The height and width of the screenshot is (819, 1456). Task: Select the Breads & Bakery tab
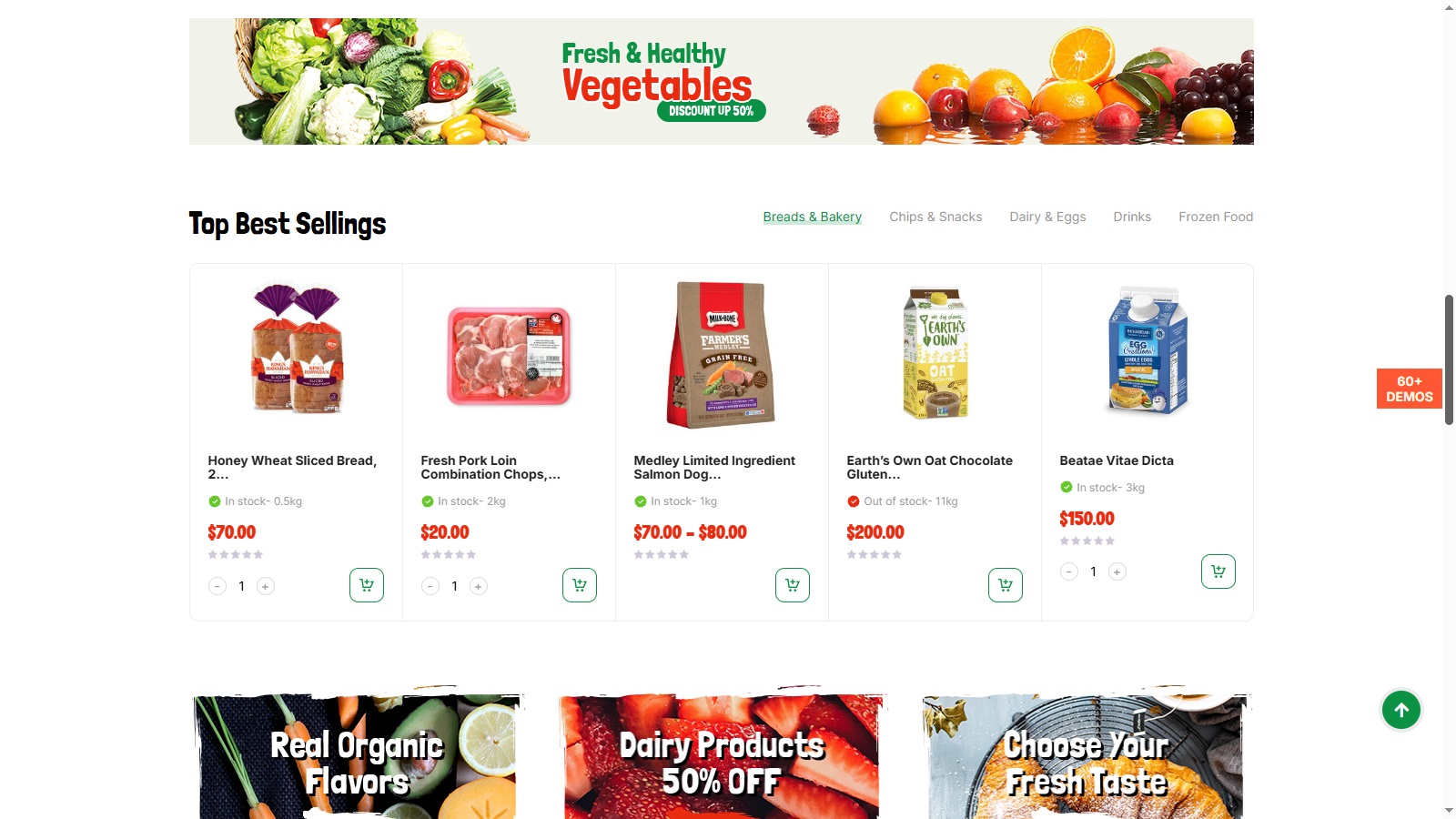(812, 217)
